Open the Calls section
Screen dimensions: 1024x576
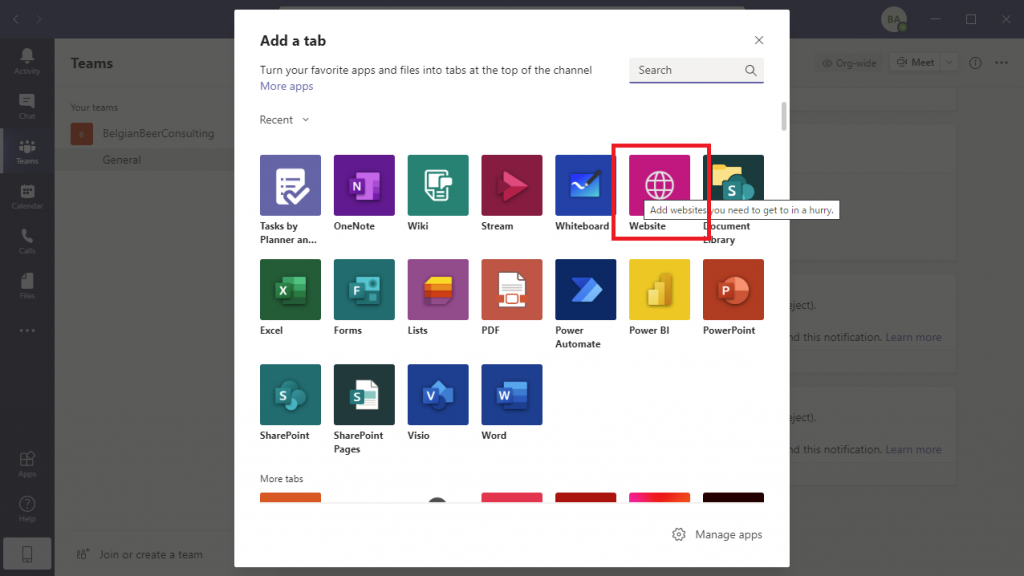27,242
